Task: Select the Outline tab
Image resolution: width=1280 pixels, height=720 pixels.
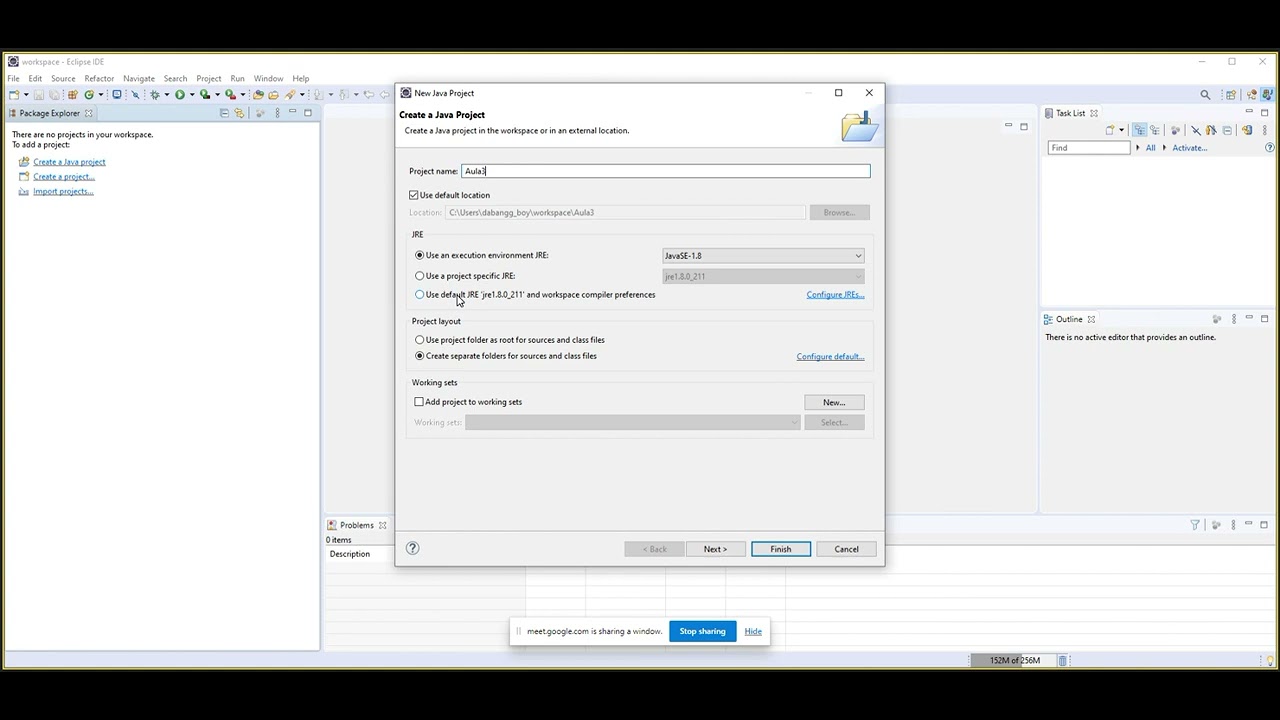Action: coord(1069,319)
